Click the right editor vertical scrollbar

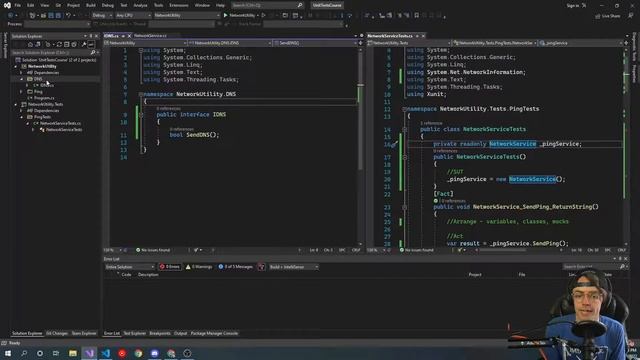[x=627, y=147]
